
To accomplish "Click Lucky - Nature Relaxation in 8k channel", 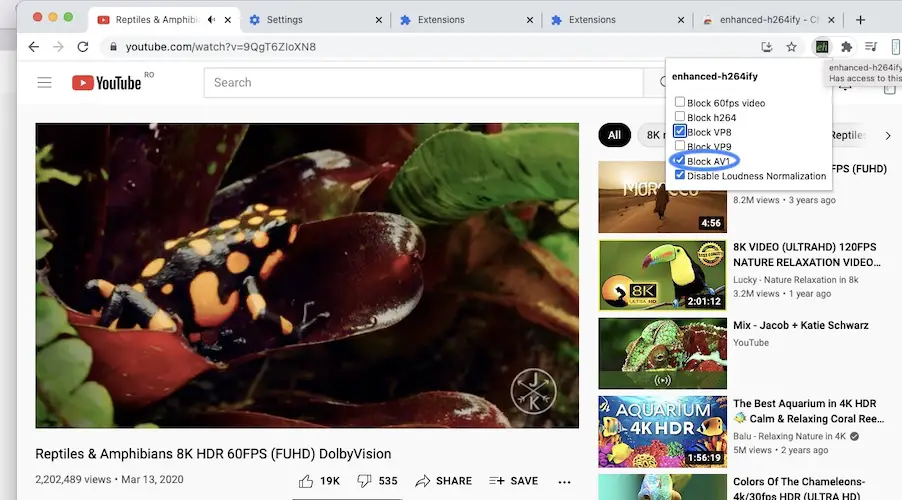I will (x=796, y=280).
